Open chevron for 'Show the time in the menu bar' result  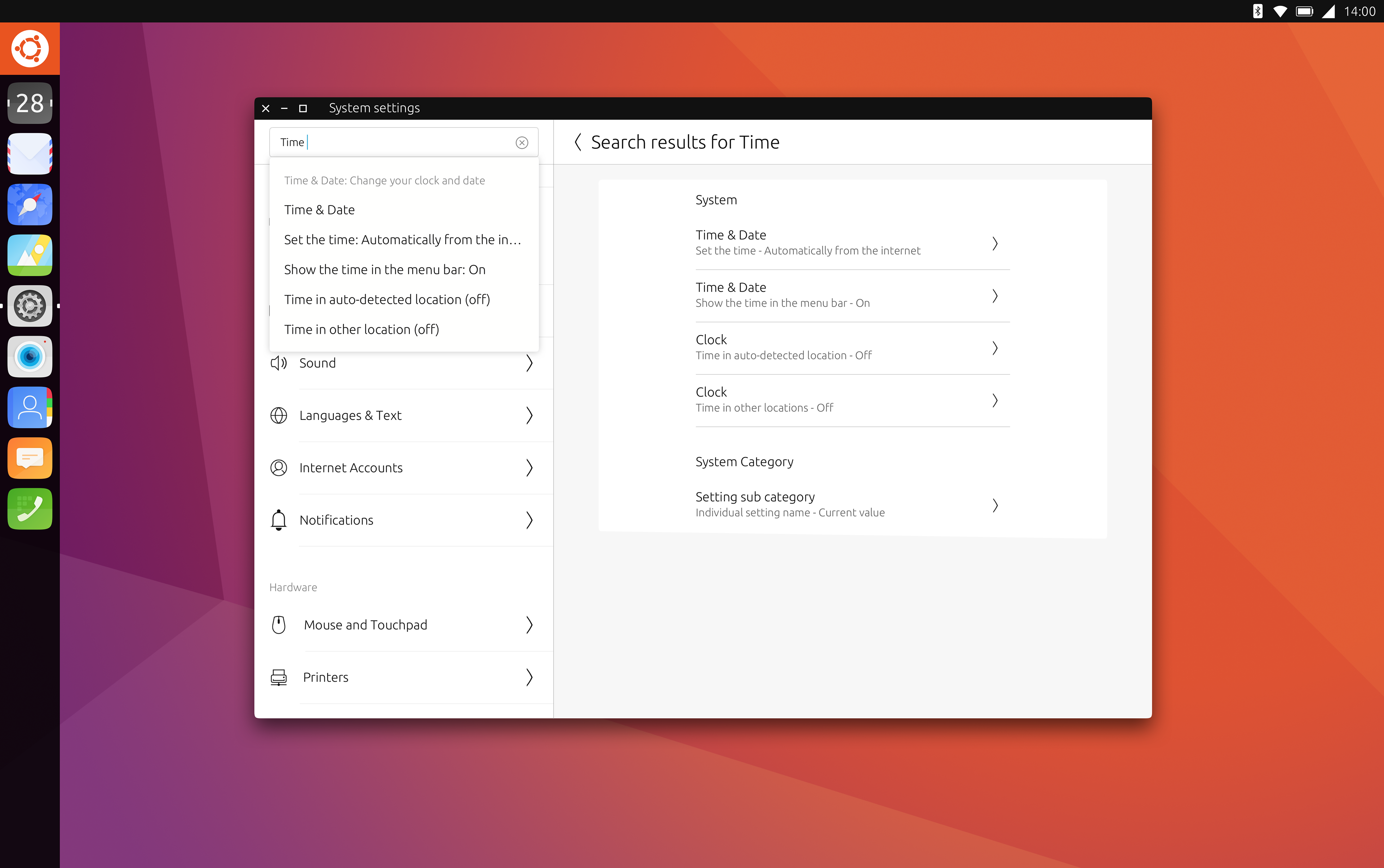995,296
